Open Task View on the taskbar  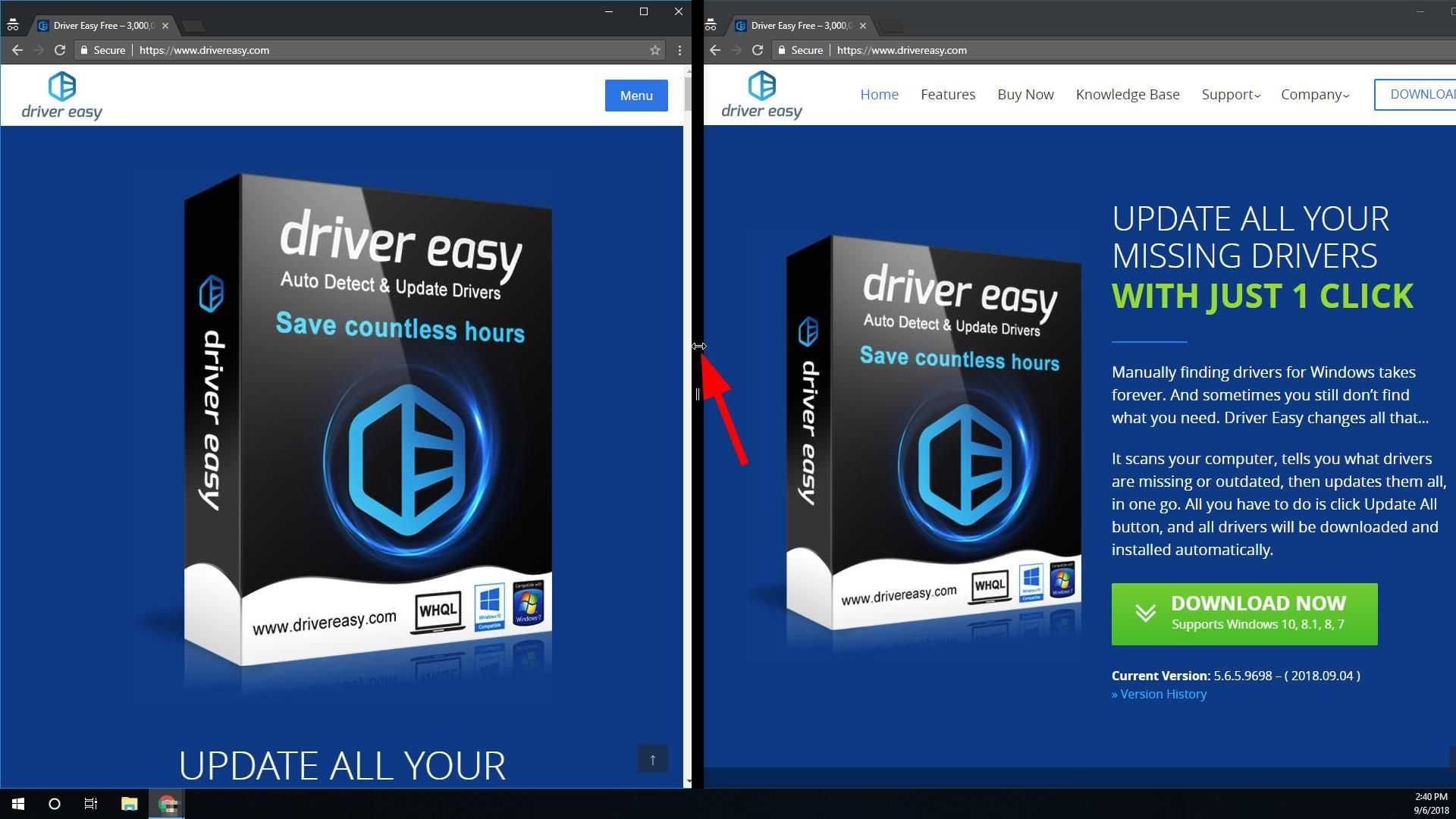91,804
